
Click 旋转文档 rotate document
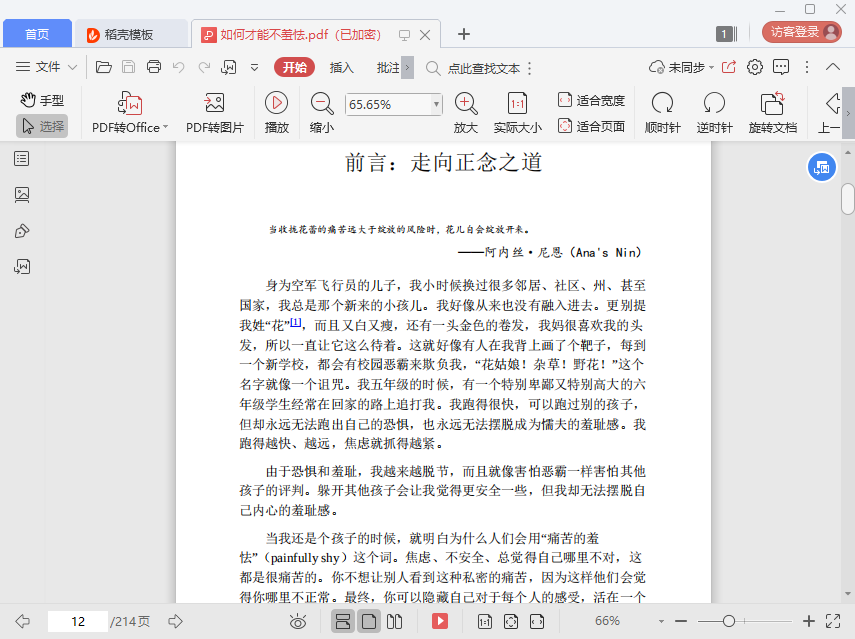point(773,112)
